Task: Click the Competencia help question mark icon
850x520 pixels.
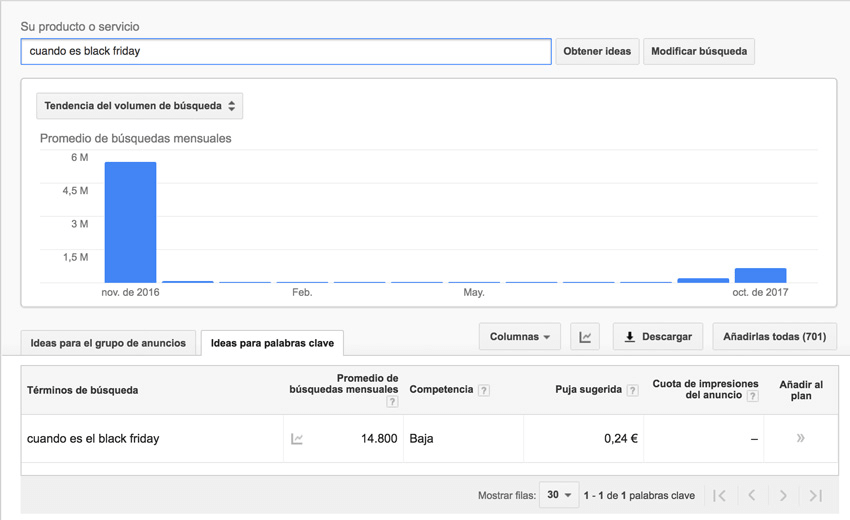Action: pos(484,390)
